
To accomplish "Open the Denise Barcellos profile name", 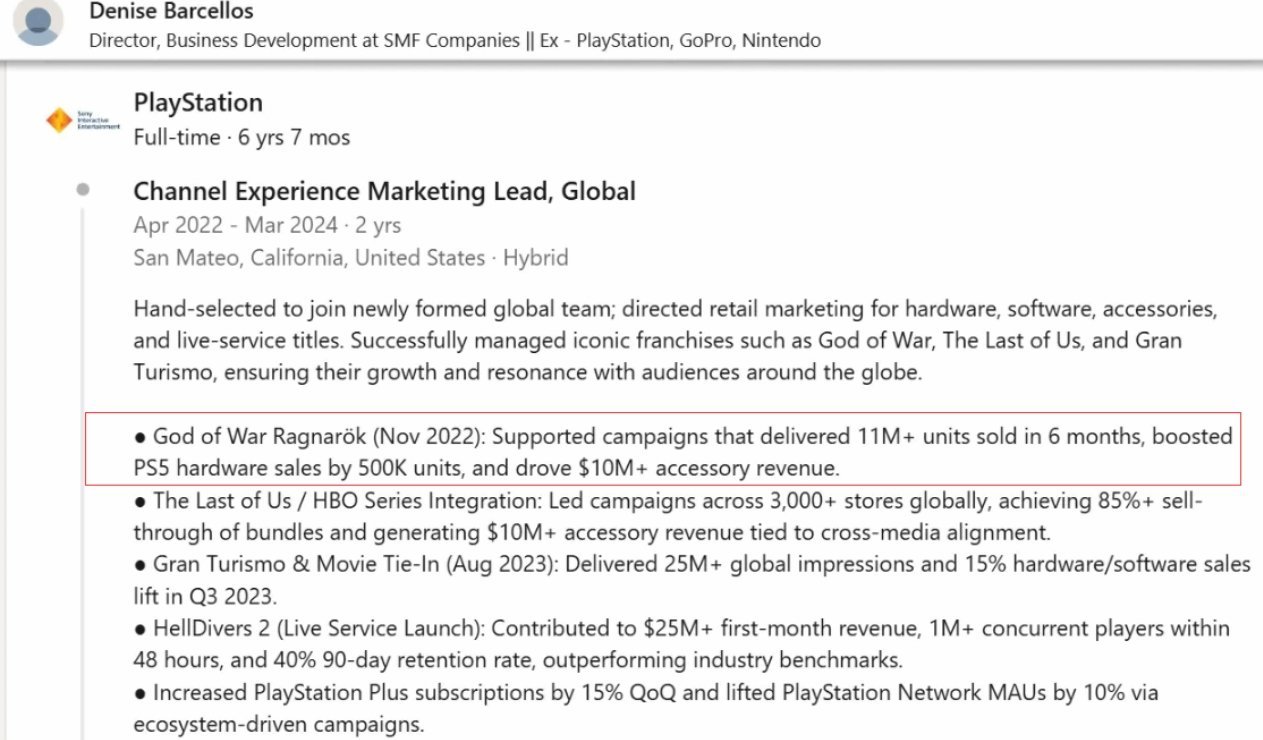I will [x=171, y=12].
